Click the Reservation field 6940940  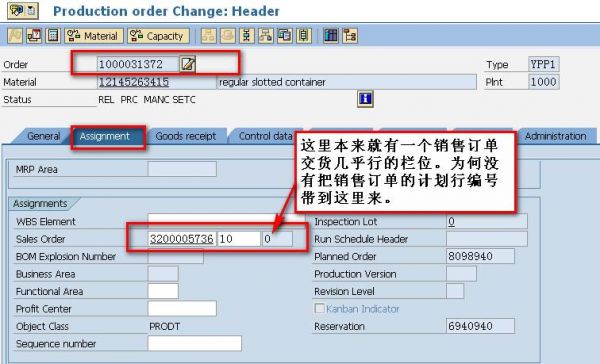(x=480, y=326)
